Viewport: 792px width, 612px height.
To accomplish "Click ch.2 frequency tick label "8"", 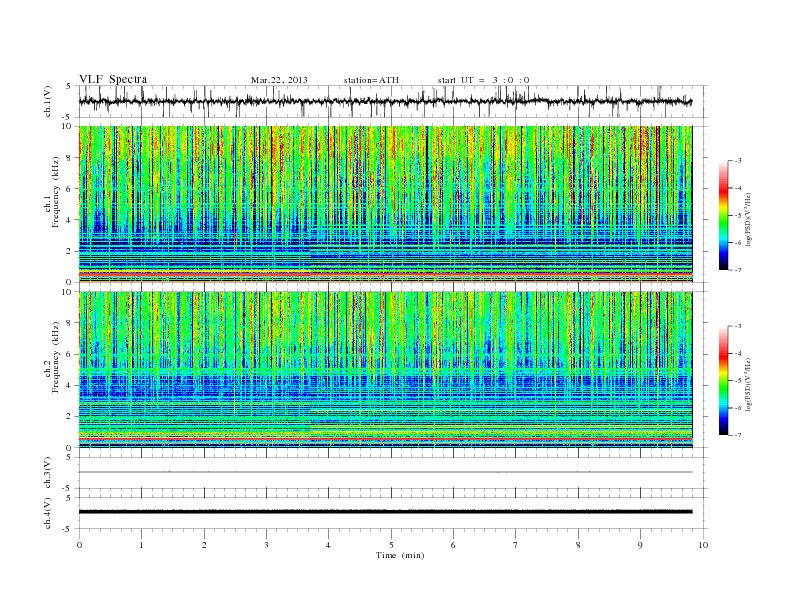I will click(70, 323).
